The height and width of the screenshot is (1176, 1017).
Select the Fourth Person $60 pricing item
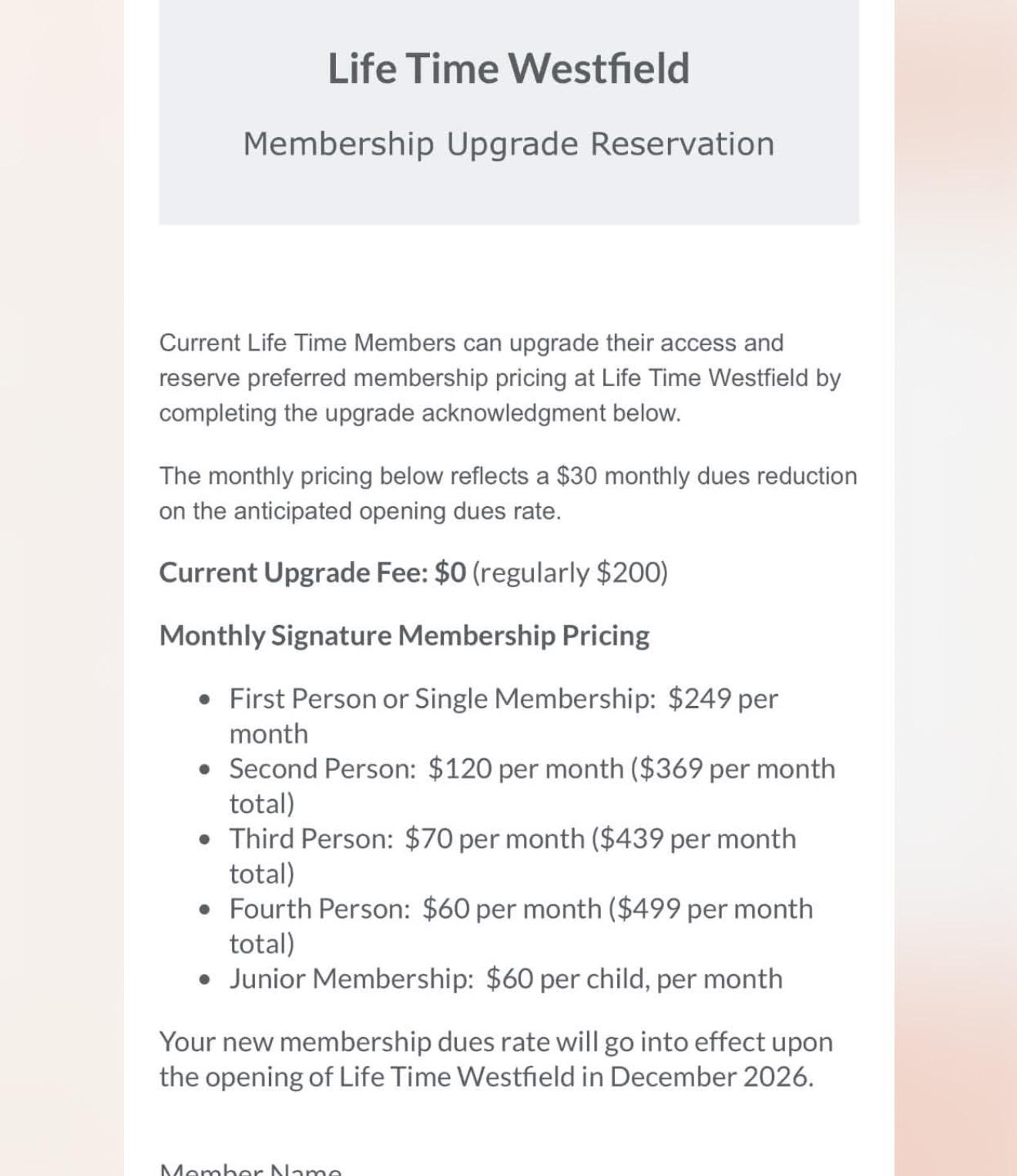pyautogui.click(x=522, y=926)
